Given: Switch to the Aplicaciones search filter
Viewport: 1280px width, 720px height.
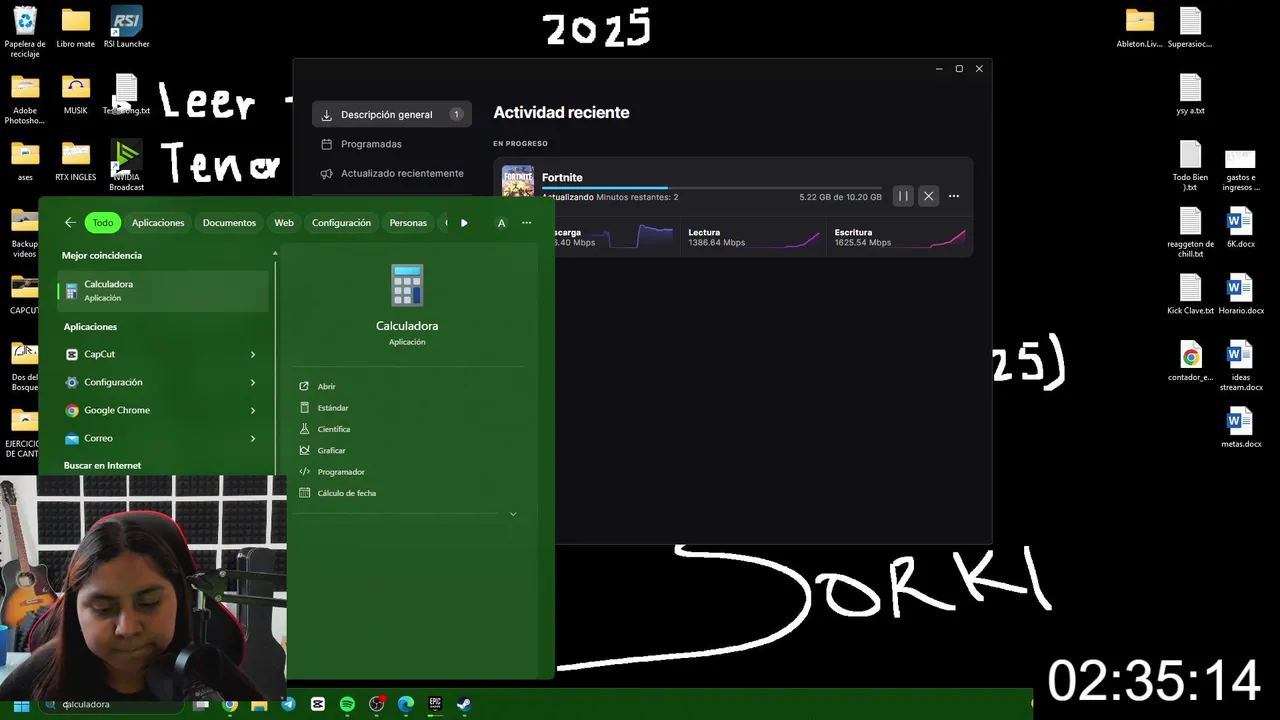Looking at the screenshot, I should coord(158,223).
